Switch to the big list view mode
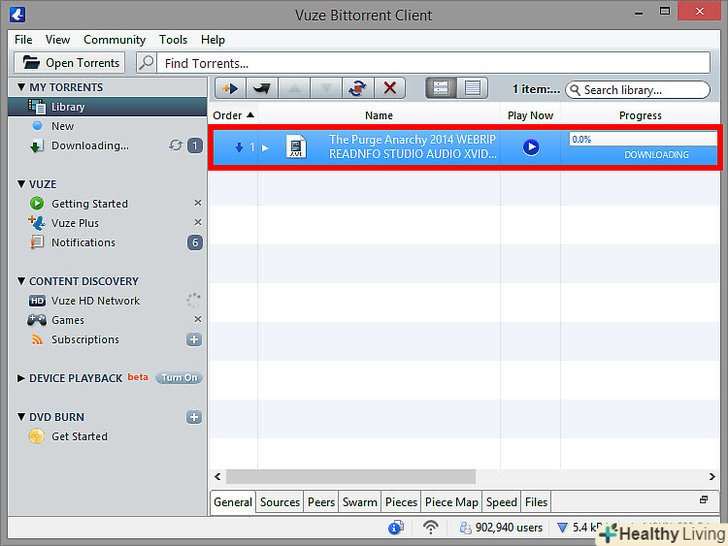728x546 pixels. (x=441, y=88)
